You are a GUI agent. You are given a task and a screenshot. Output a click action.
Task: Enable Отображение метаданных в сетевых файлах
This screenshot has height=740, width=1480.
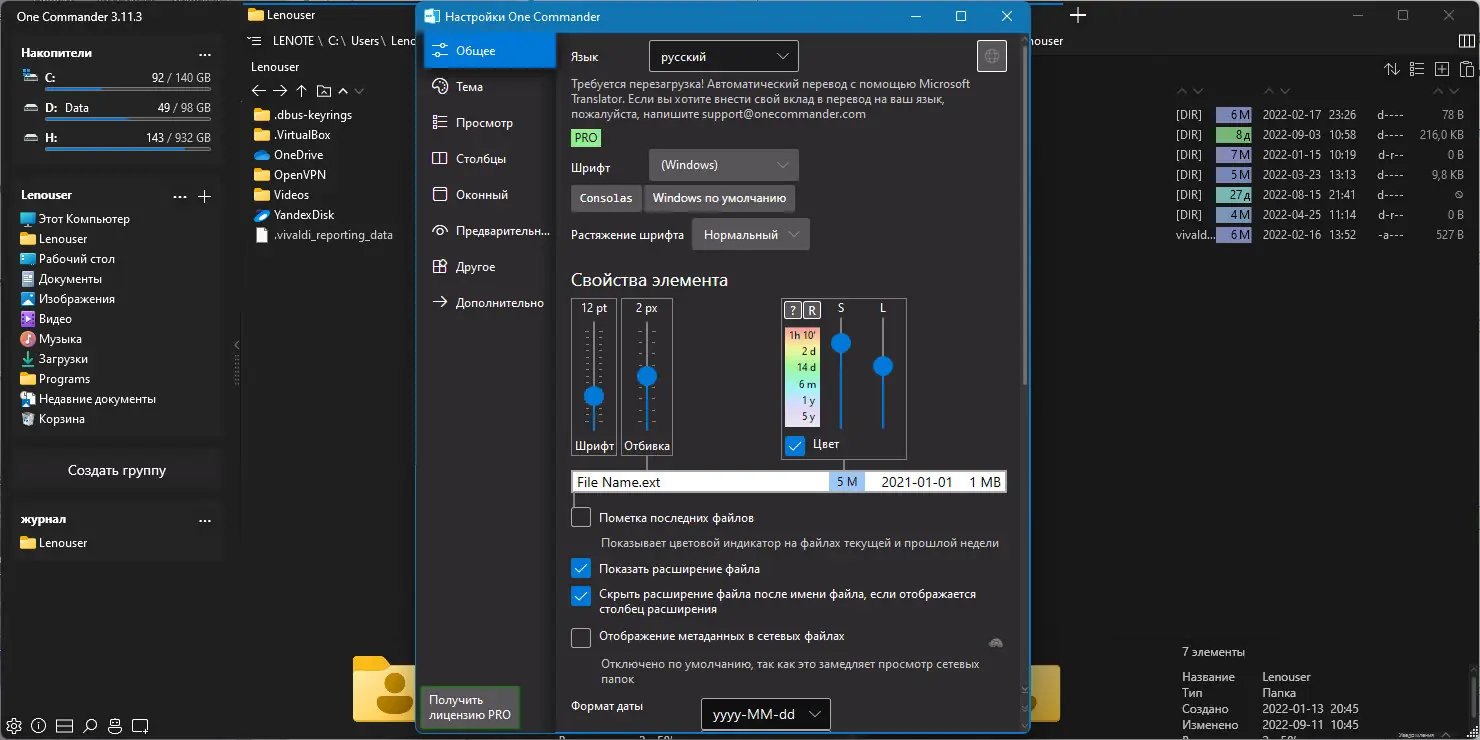coord(581,637)
